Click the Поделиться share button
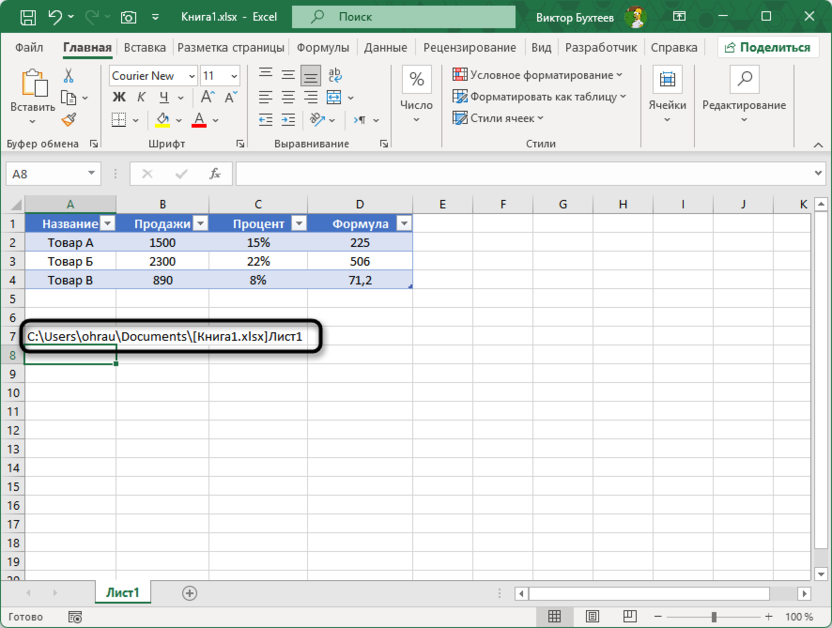This screenshot has width=832, height=628. (x=767, y=47)
